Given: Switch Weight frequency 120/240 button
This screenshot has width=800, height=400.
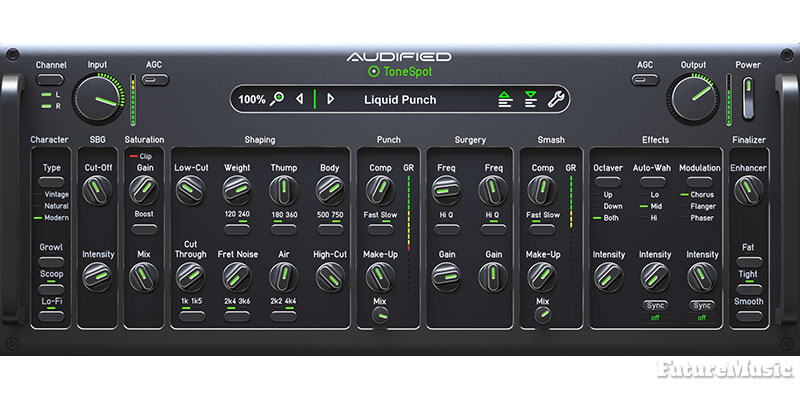Looking at the screenshot, I should pos(237,229).
